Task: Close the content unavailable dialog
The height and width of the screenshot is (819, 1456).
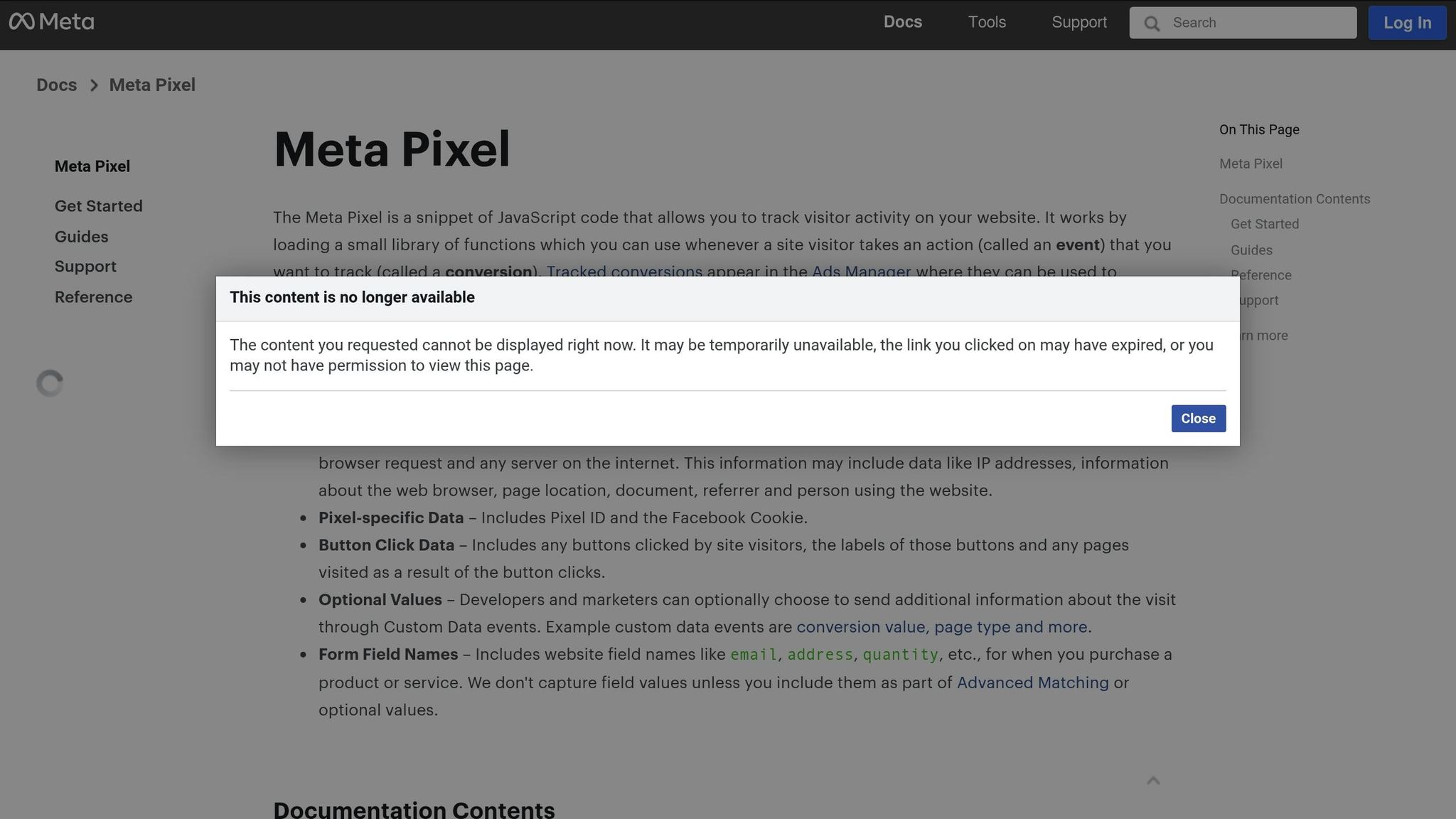Action: 1198,419
